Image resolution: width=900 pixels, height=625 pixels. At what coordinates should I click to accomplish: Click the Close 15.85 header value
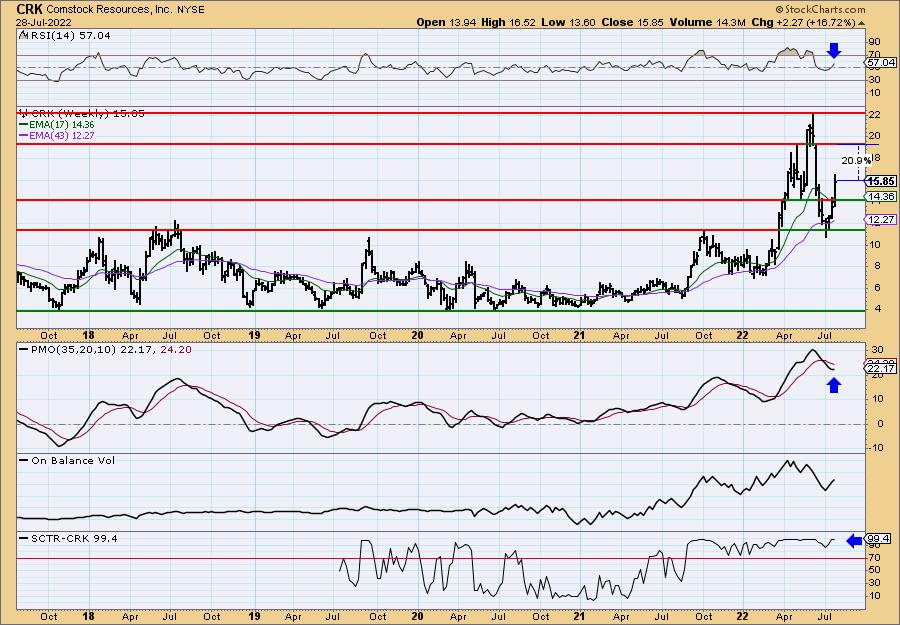coord(633,22)
